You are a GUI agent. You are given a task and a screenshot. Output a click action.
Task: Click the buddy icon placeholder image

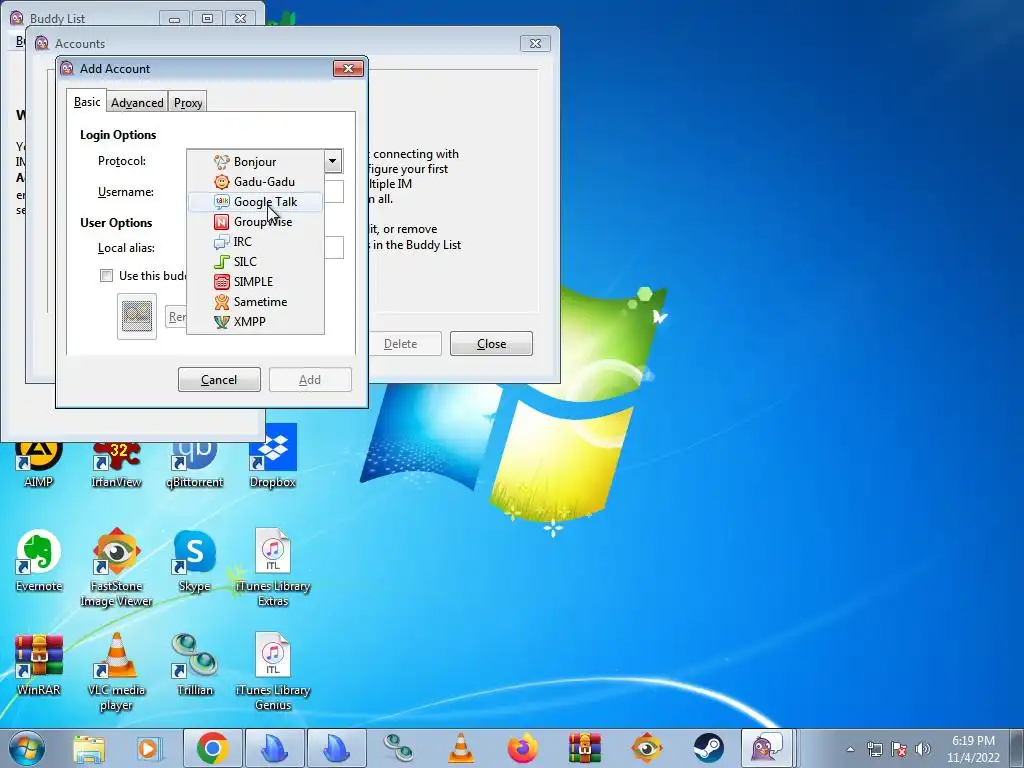pyautogui.click(x=137, y=316)
